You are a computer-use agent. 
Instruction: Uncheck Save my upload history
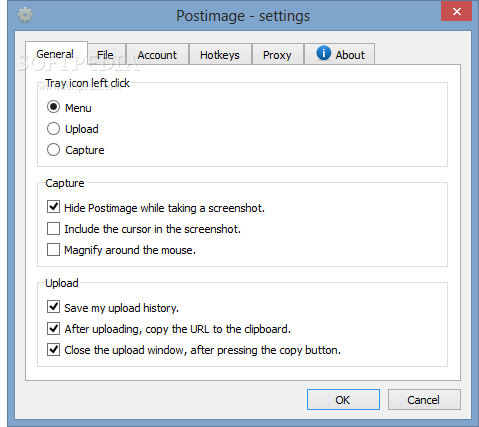[x=53, y=307]
